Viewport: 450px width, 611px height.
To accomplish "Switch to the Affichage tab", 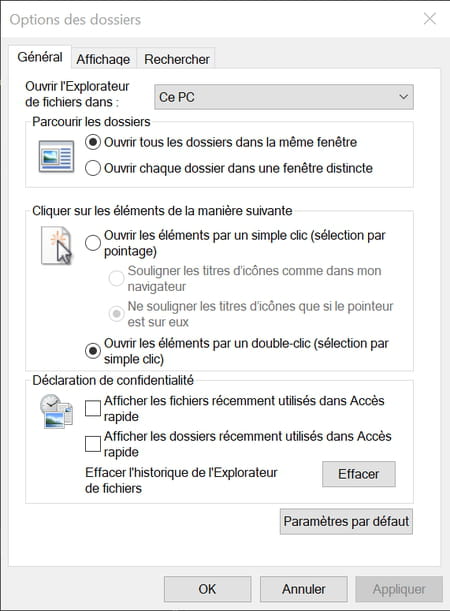I will [x=103, y=59].
